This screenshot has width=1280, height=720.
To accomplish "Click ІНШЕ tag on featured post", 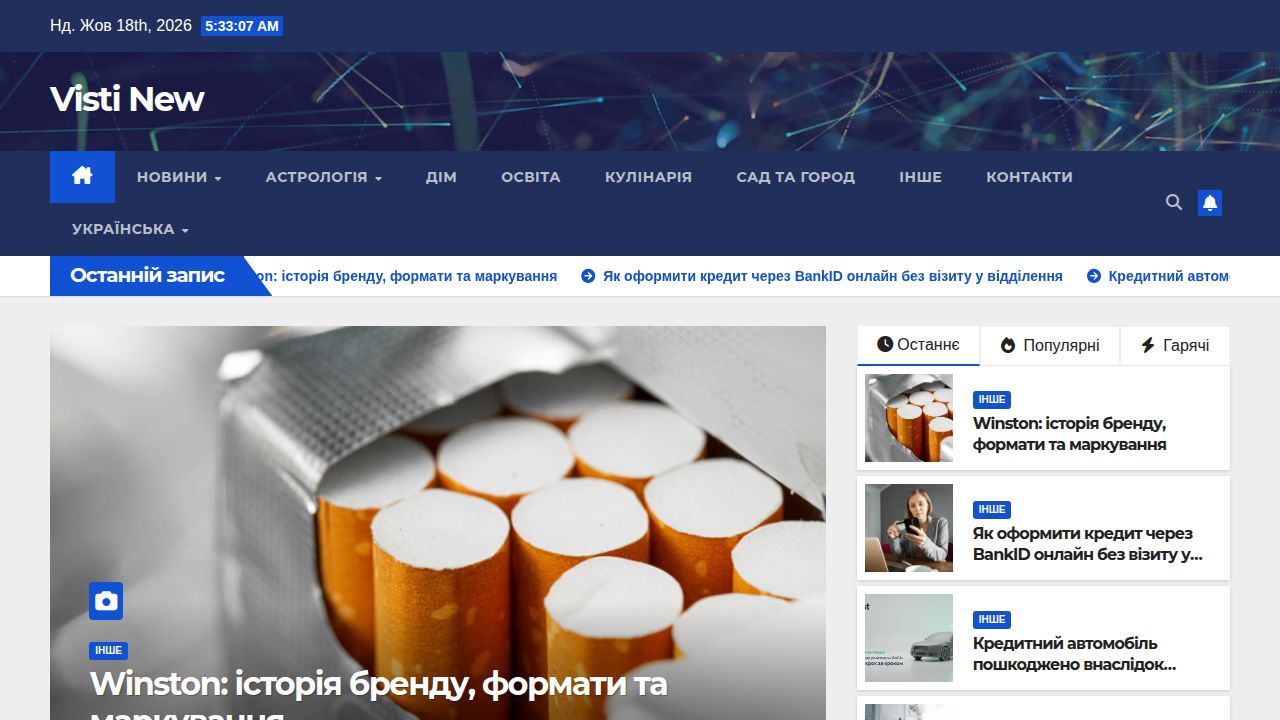I will [x=108, y=650].
